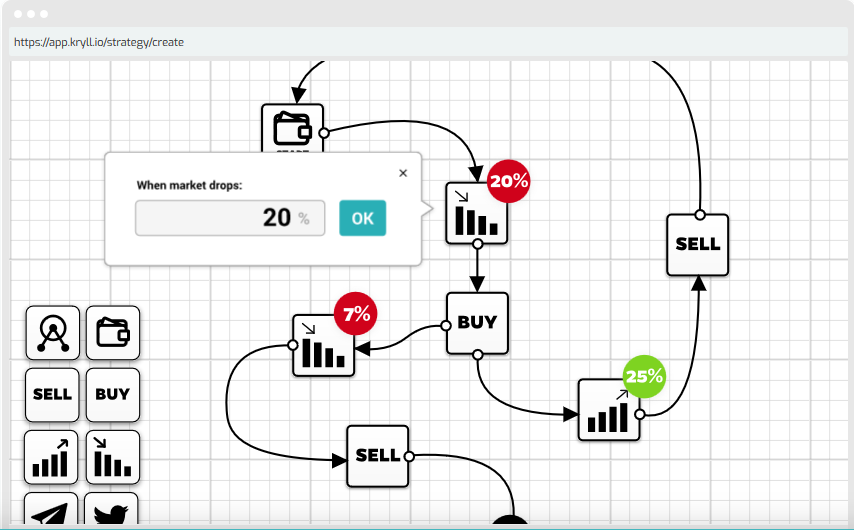The image size is (854, 530).
Task: Select the Twitter bird block in palette
Action: [111, 509]
